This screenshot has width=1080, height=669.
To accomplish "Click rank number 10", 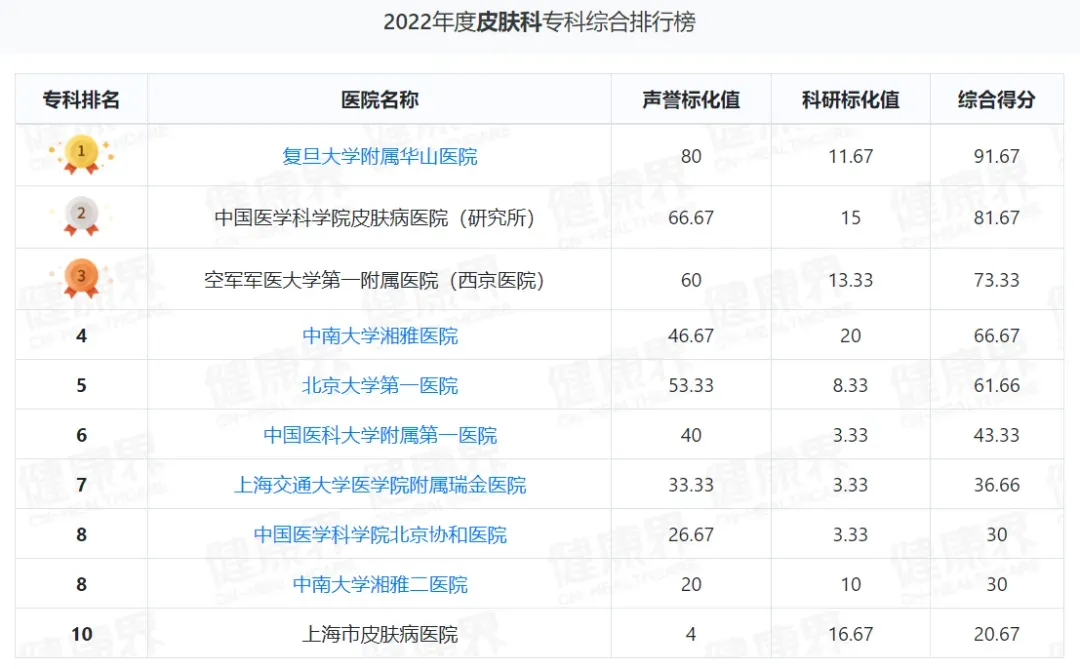I will tap(81, 634).
